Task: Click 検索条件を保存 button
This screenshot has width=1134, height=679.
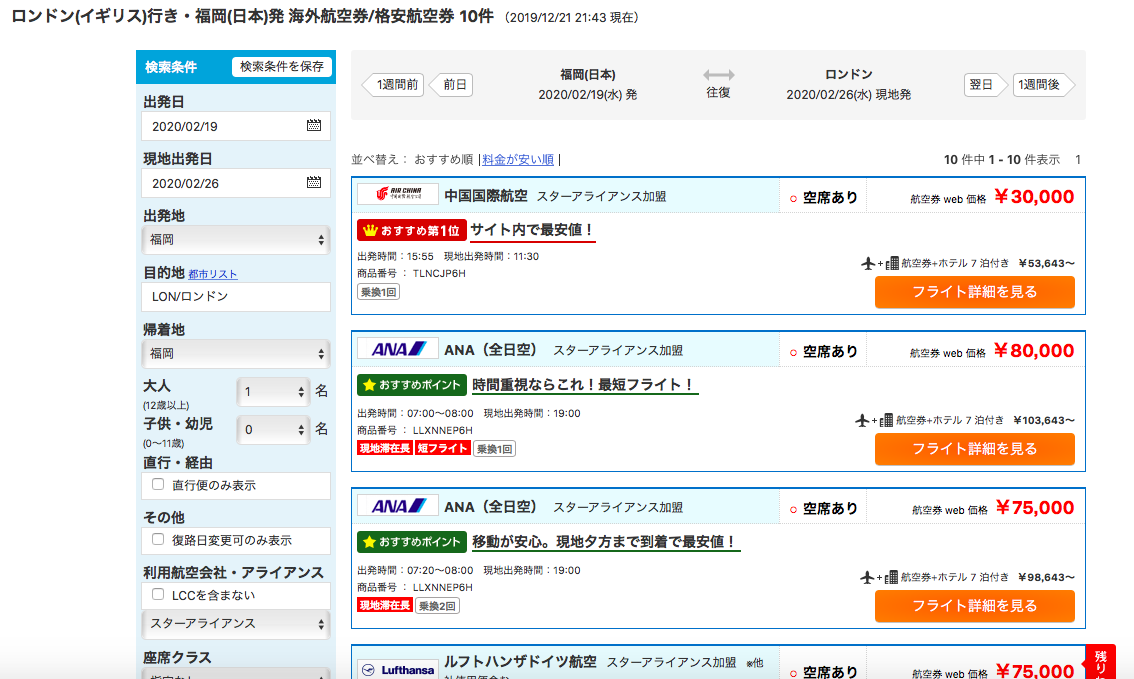Action: 282,67
